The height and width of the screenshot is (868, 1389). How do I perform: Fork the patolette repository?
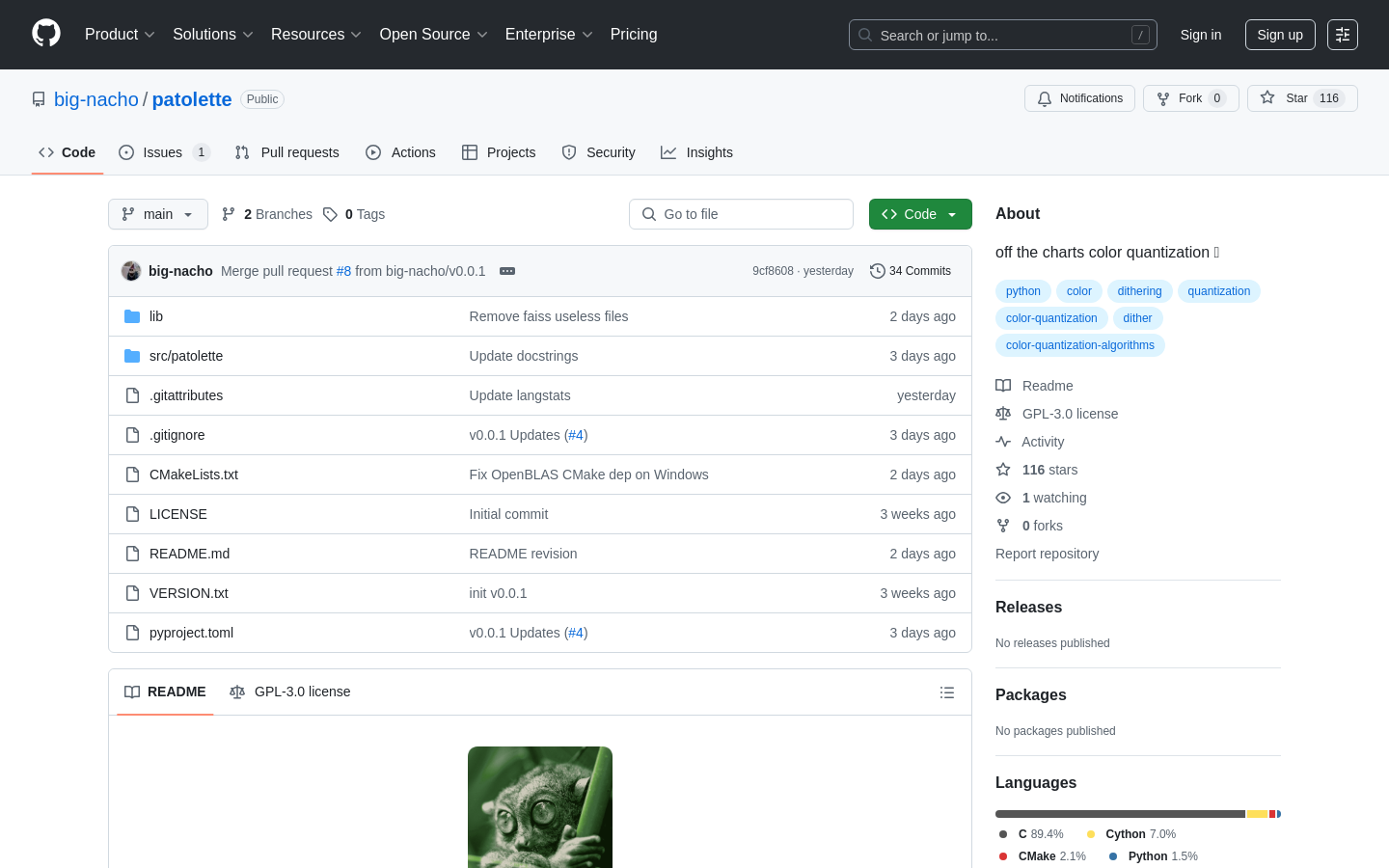click(x=1190, y=98)
